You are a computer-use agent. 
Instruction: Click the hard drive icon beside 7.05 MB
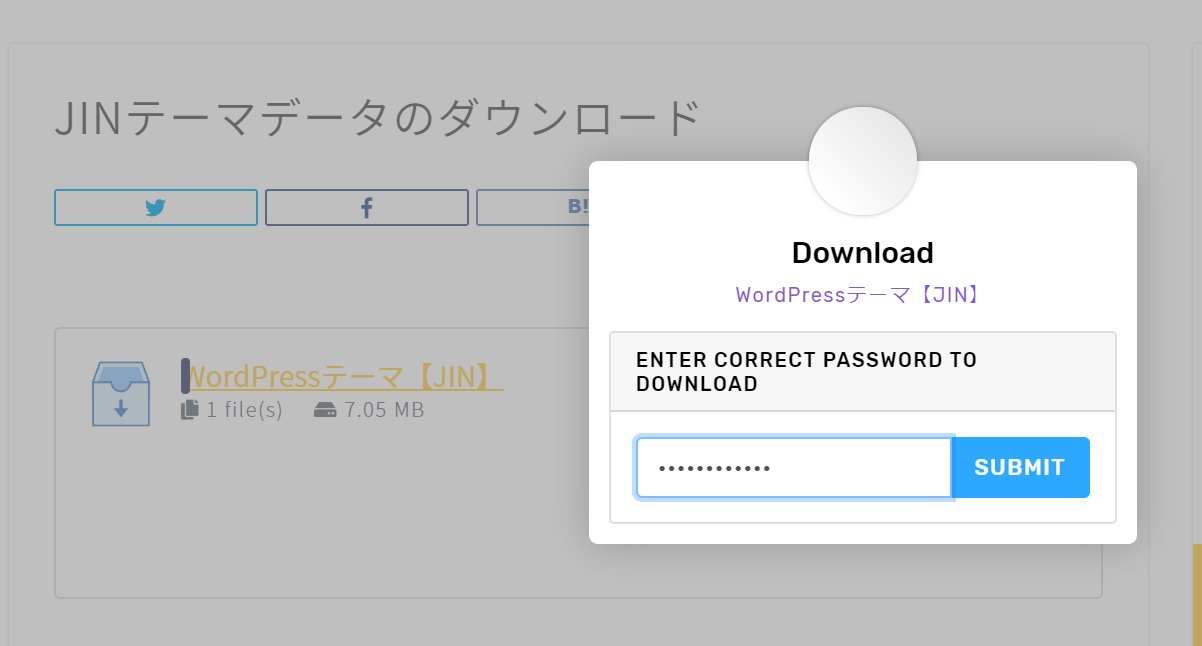point(324,410)
